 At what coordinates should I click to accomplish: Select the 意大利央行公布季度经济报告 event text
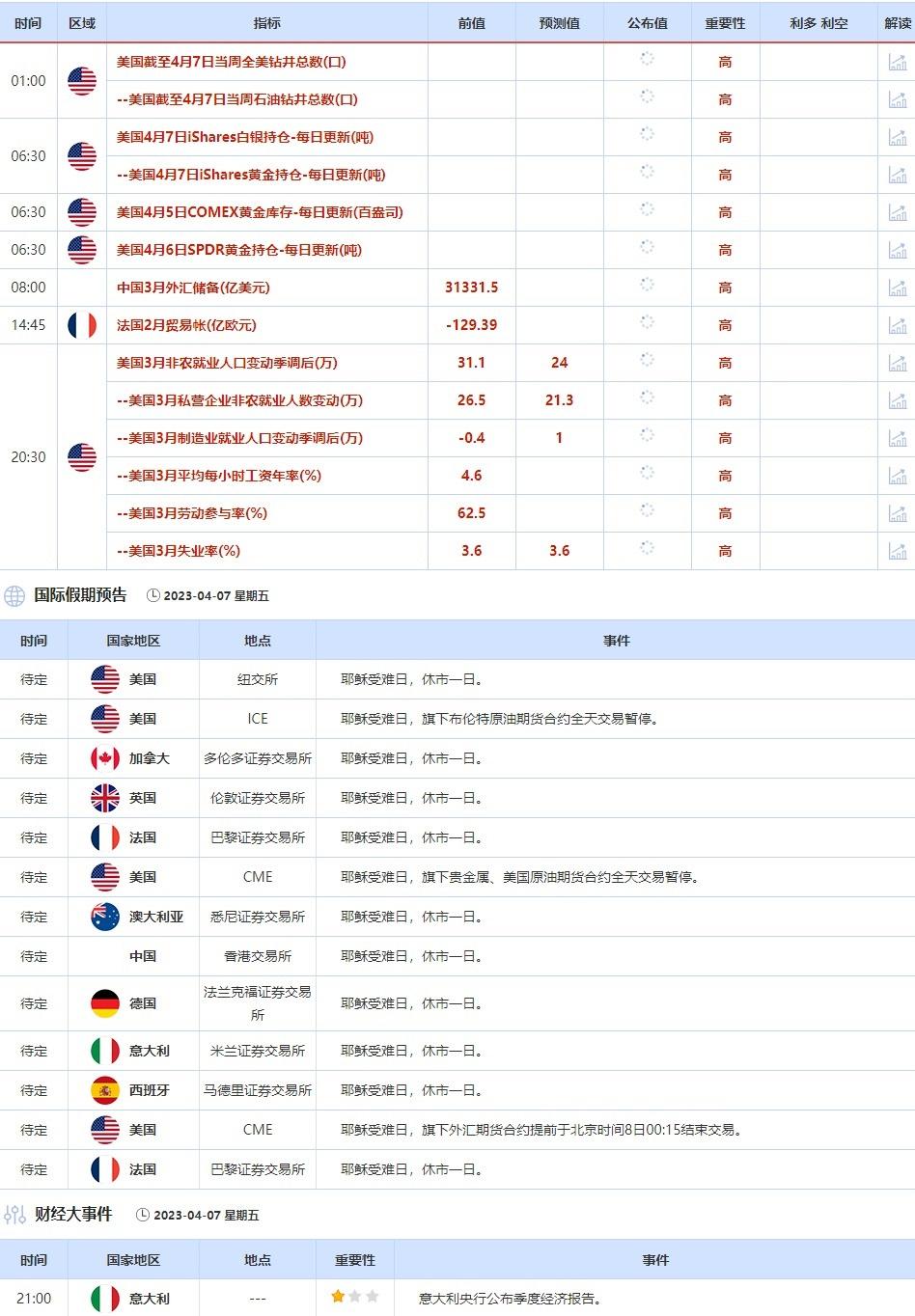512,1299
